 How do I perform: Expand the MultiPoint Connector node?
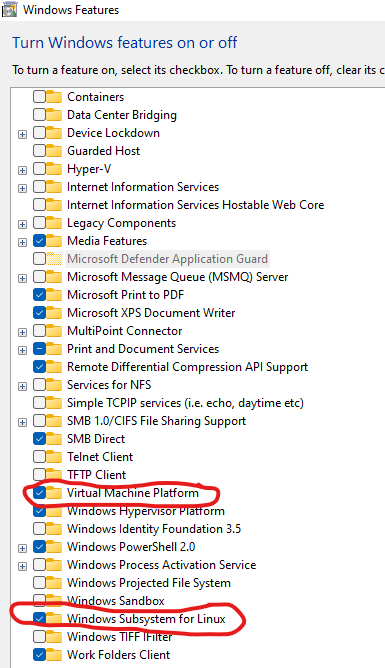point(23,332)
